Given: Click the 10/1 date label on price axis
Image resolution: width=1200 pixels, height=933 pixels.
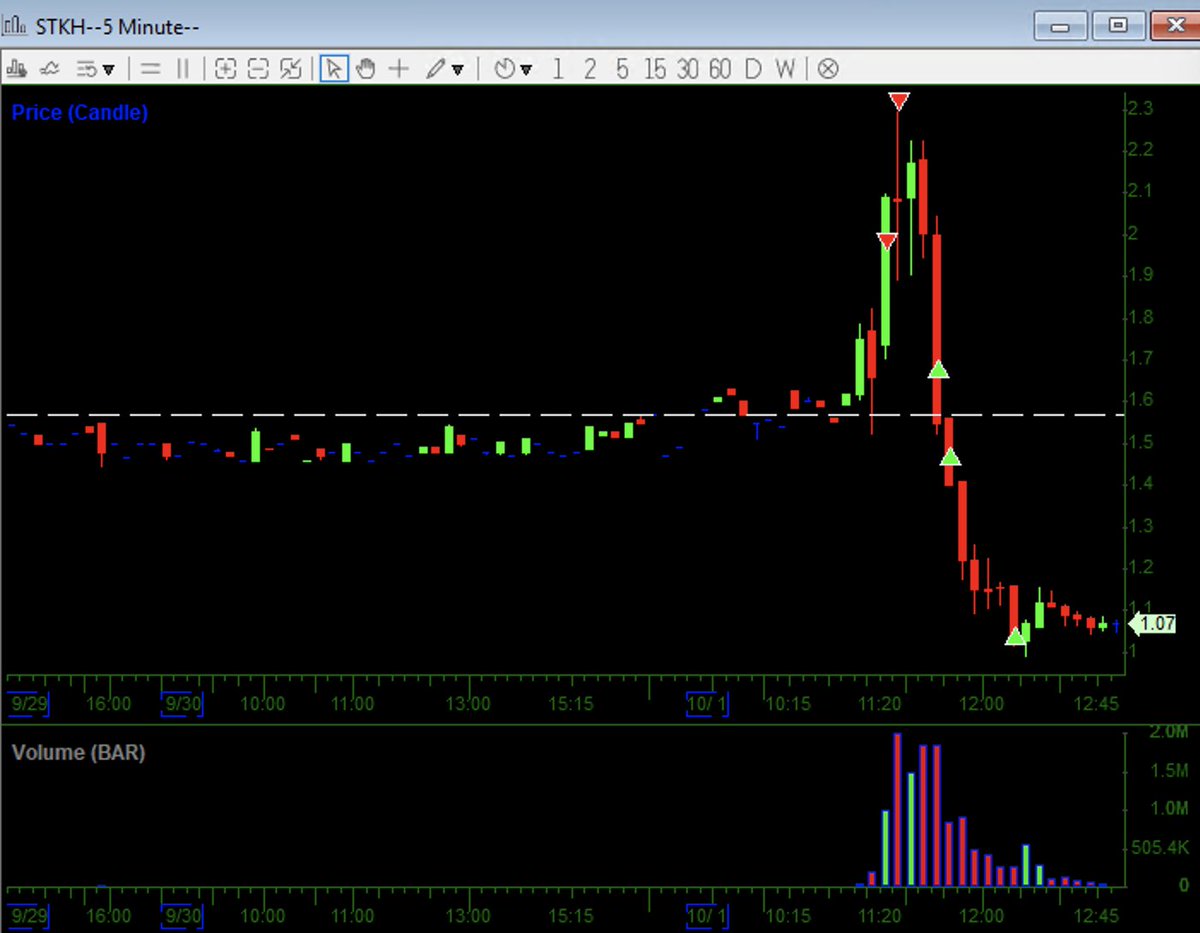Looking at the screenshot, I should [707, 703].
